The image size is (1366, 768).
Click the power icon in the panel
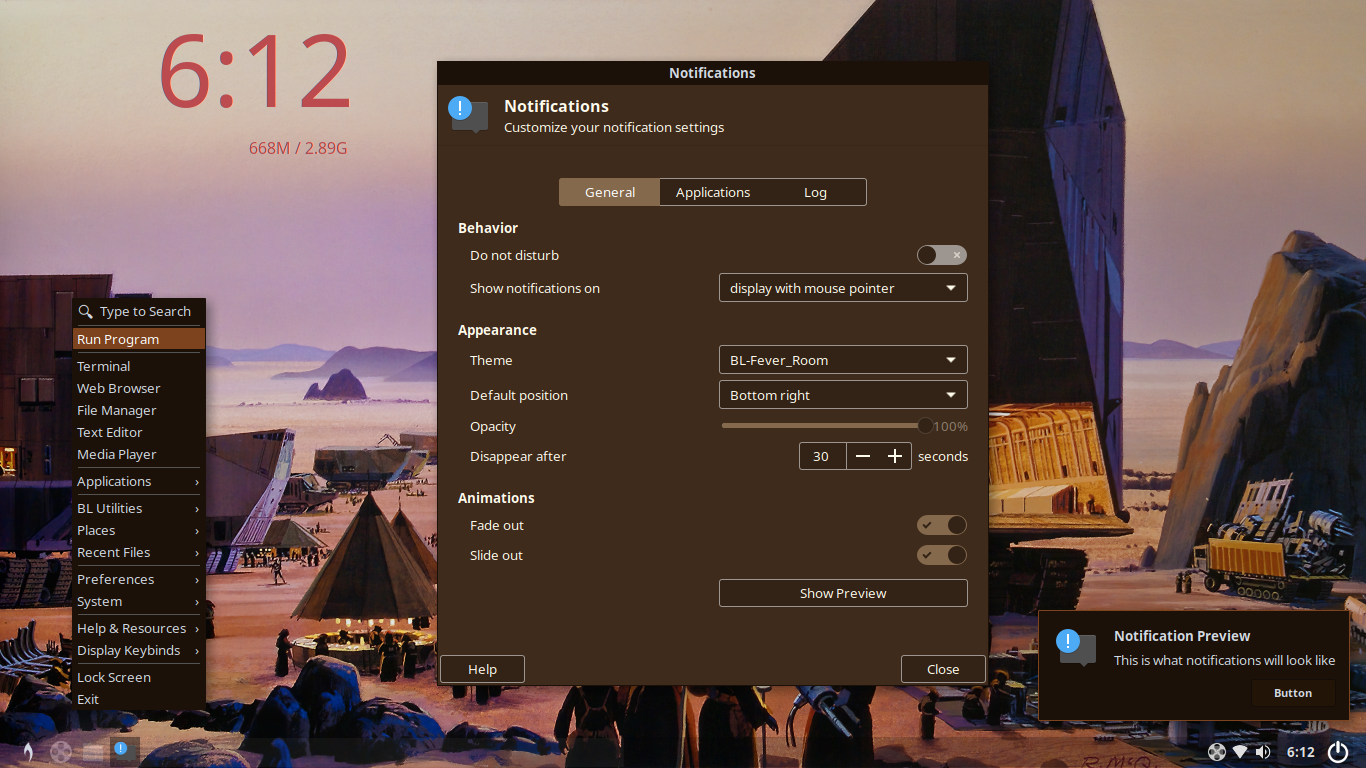click(x=1338, y=752)
